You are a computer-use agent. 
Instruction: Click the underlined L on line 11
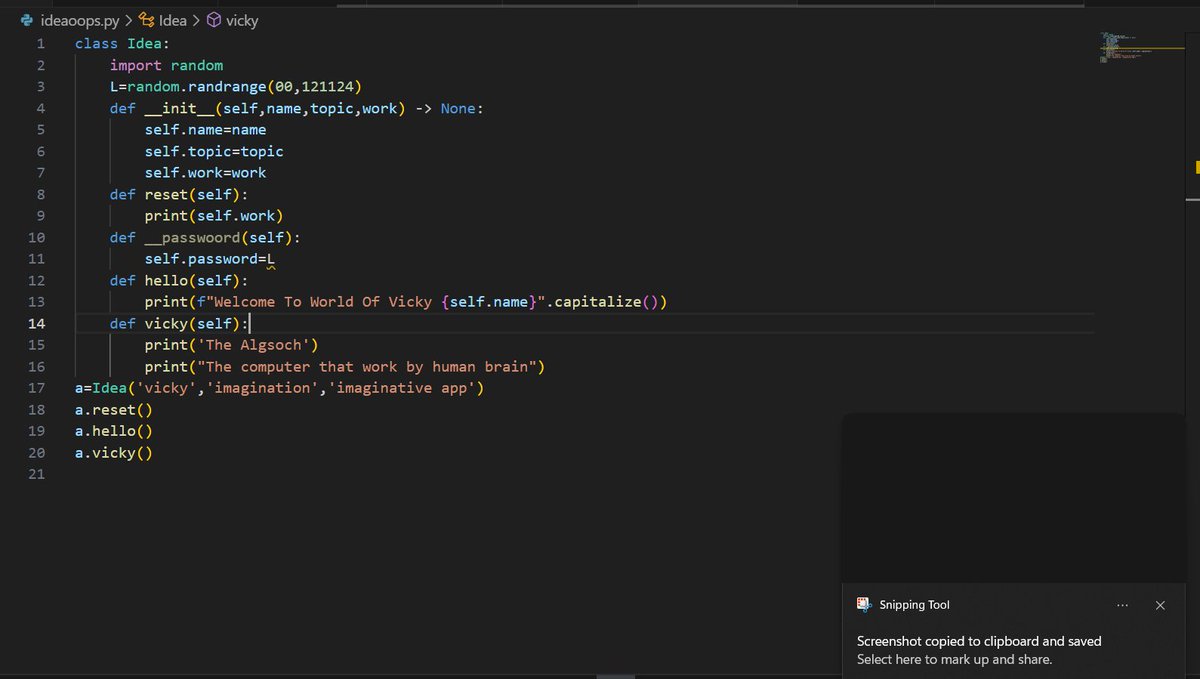coord(270,259)
